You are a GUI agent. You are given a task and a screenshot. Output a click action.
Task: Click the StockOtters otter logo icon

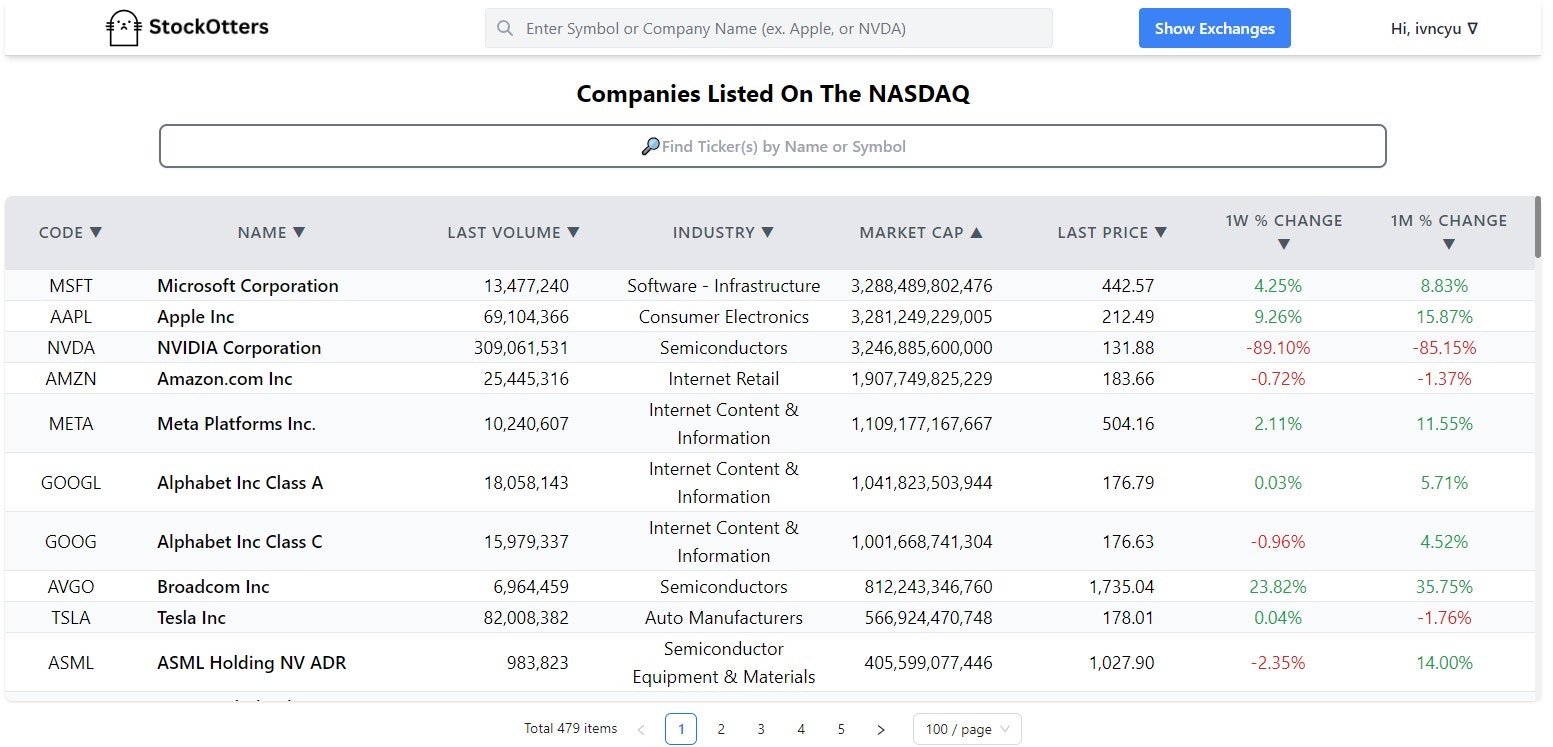123,28
